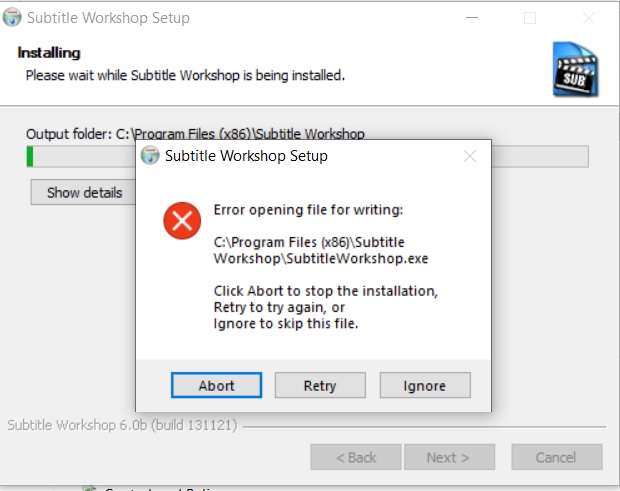The image size is (620, 491).
Task: Abort the installation
Action: 216,385
